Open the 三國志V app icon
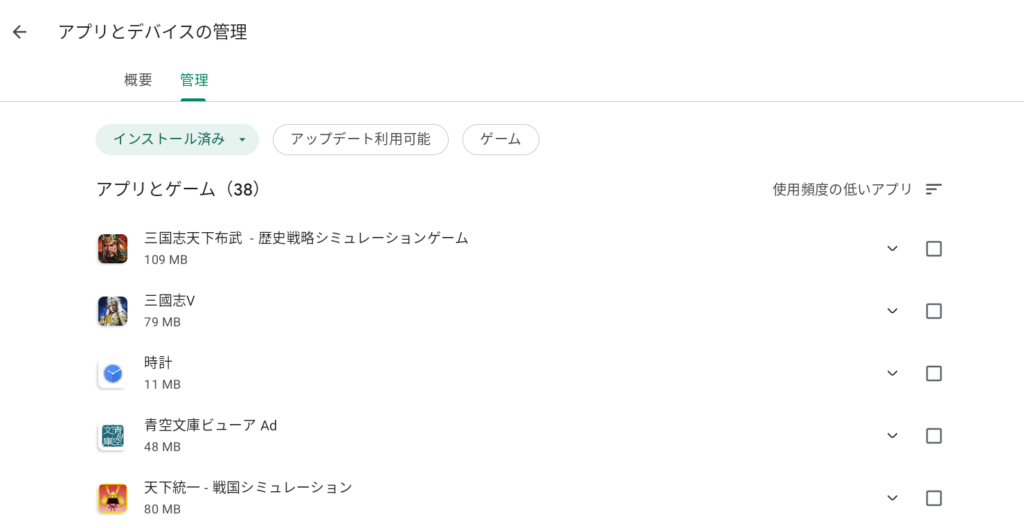Screen dimensions: 1024x528 pyautogui.click(x=112, y=311)
